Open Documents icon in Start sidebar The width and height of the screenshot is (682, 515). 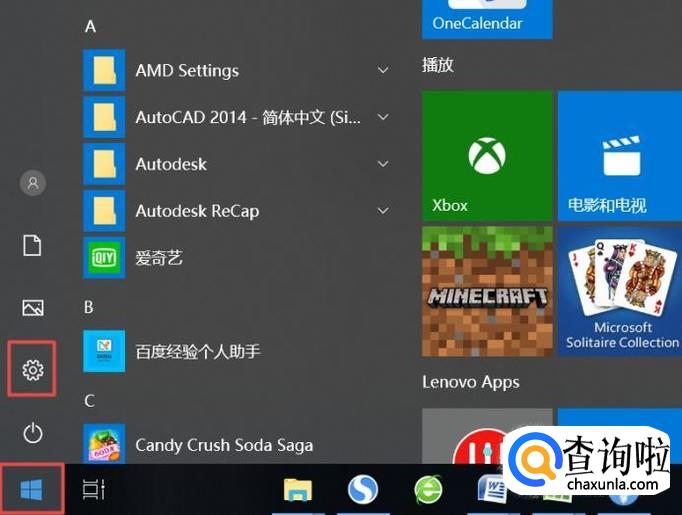pos(33,245)
